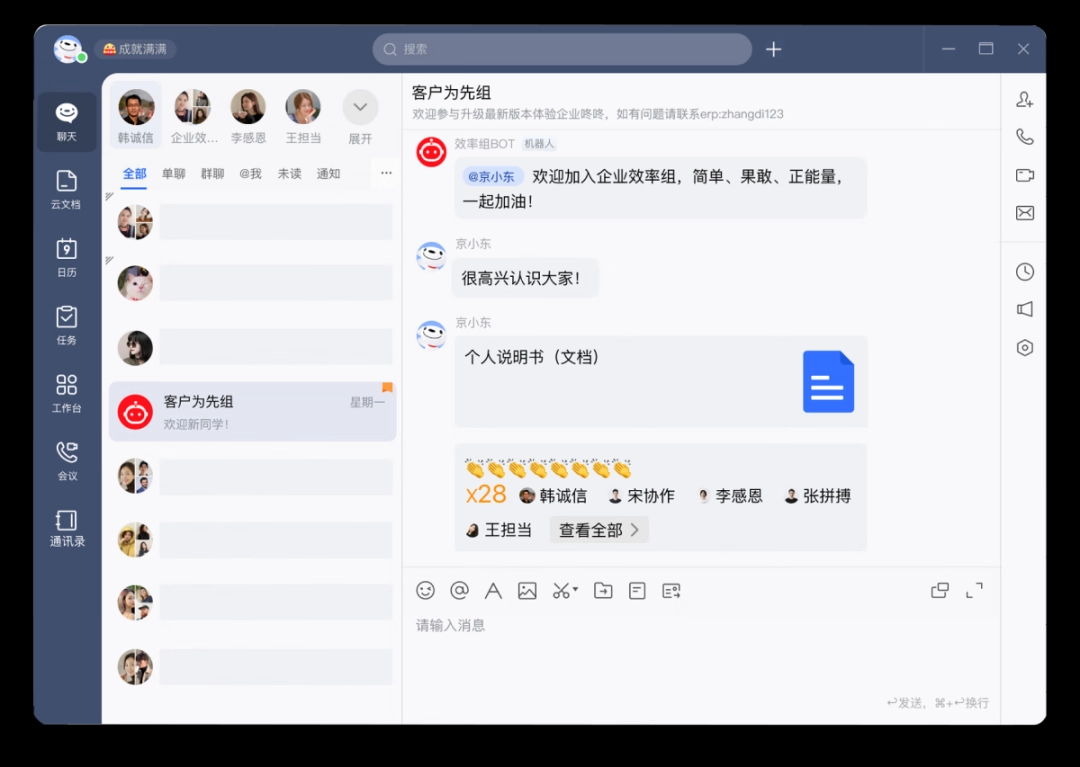The height and width of the screenshot is (767, 1080).
Task: Open the 日历 calendar in the sidebar
Action: point(65,256)
